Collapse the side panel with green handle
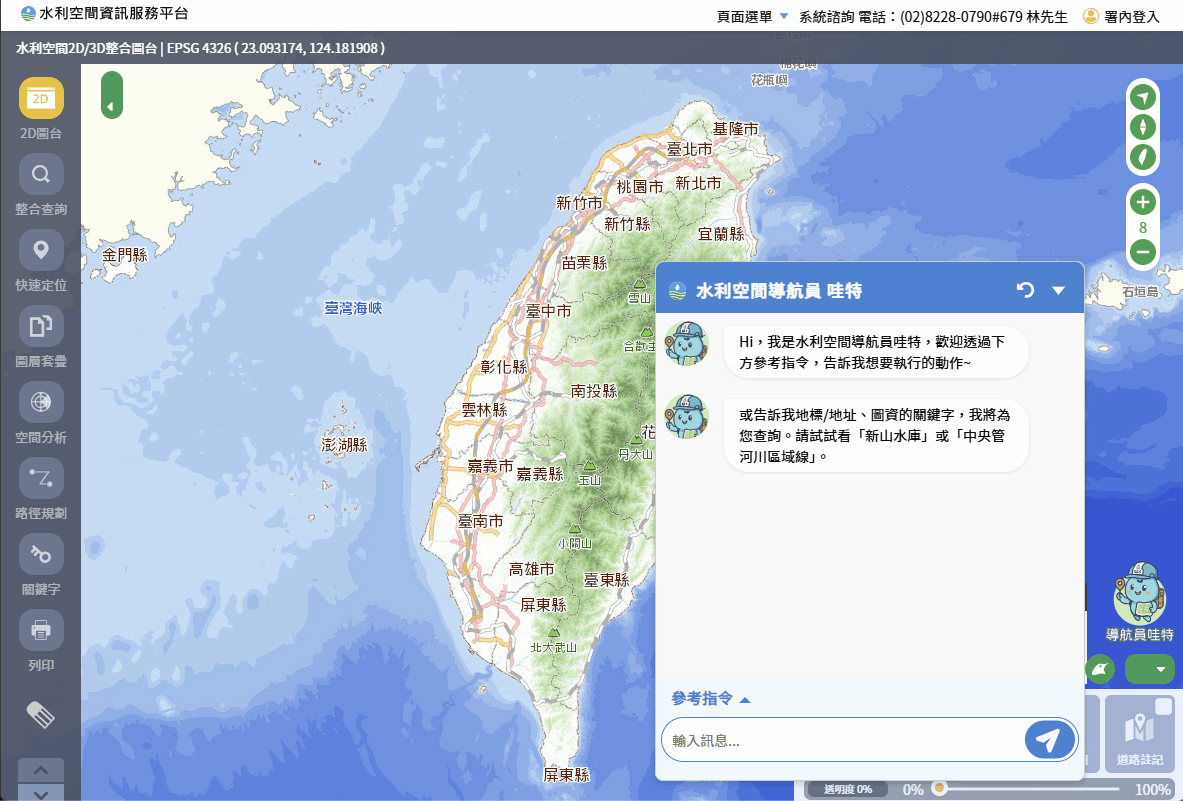The height and width of the screenshot is (801, 1183). [x=111, y=96]
